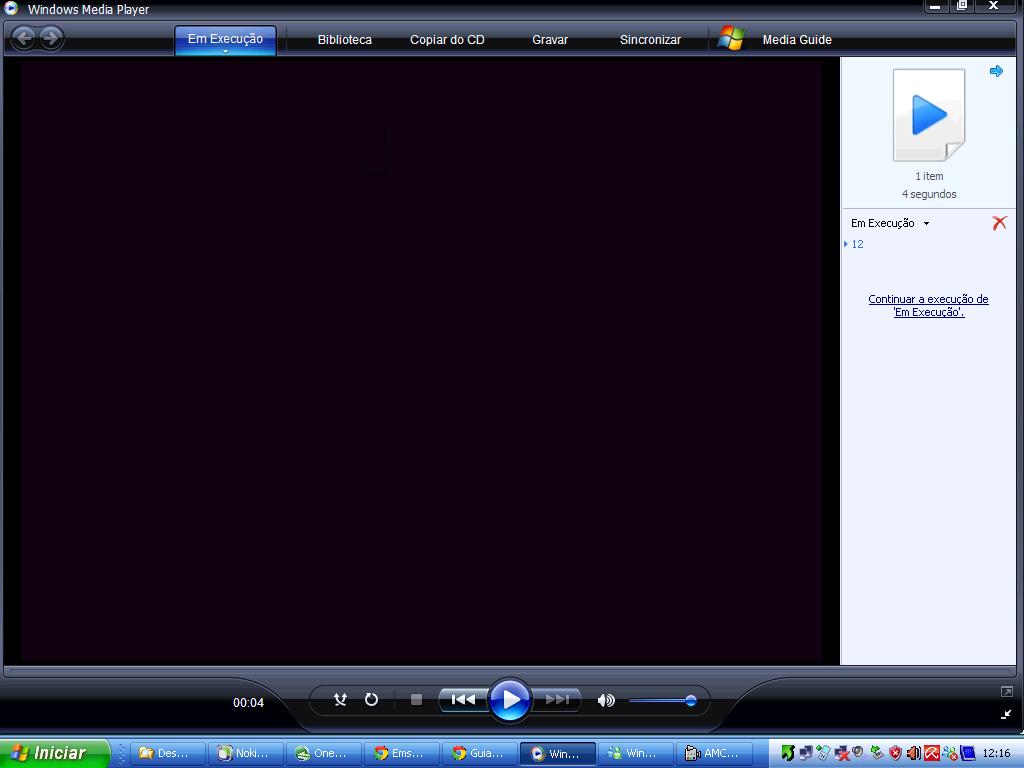Screen dimensions: 1024x768
Task: Click the playlist play thumbnail image
Action: tap(929, 115)
